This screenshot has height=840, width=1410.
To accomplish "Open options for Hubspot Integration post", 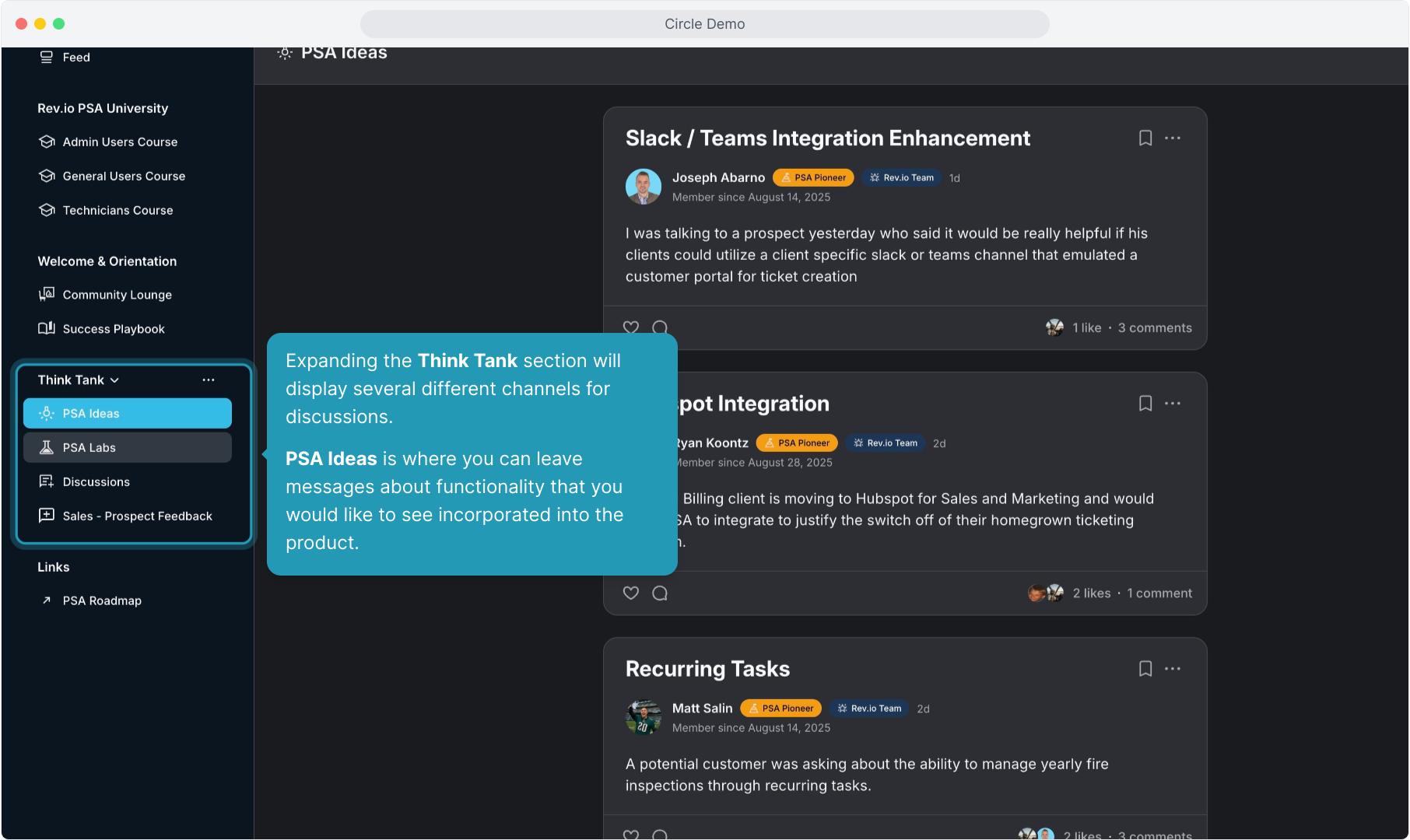I will [1173, 404].
